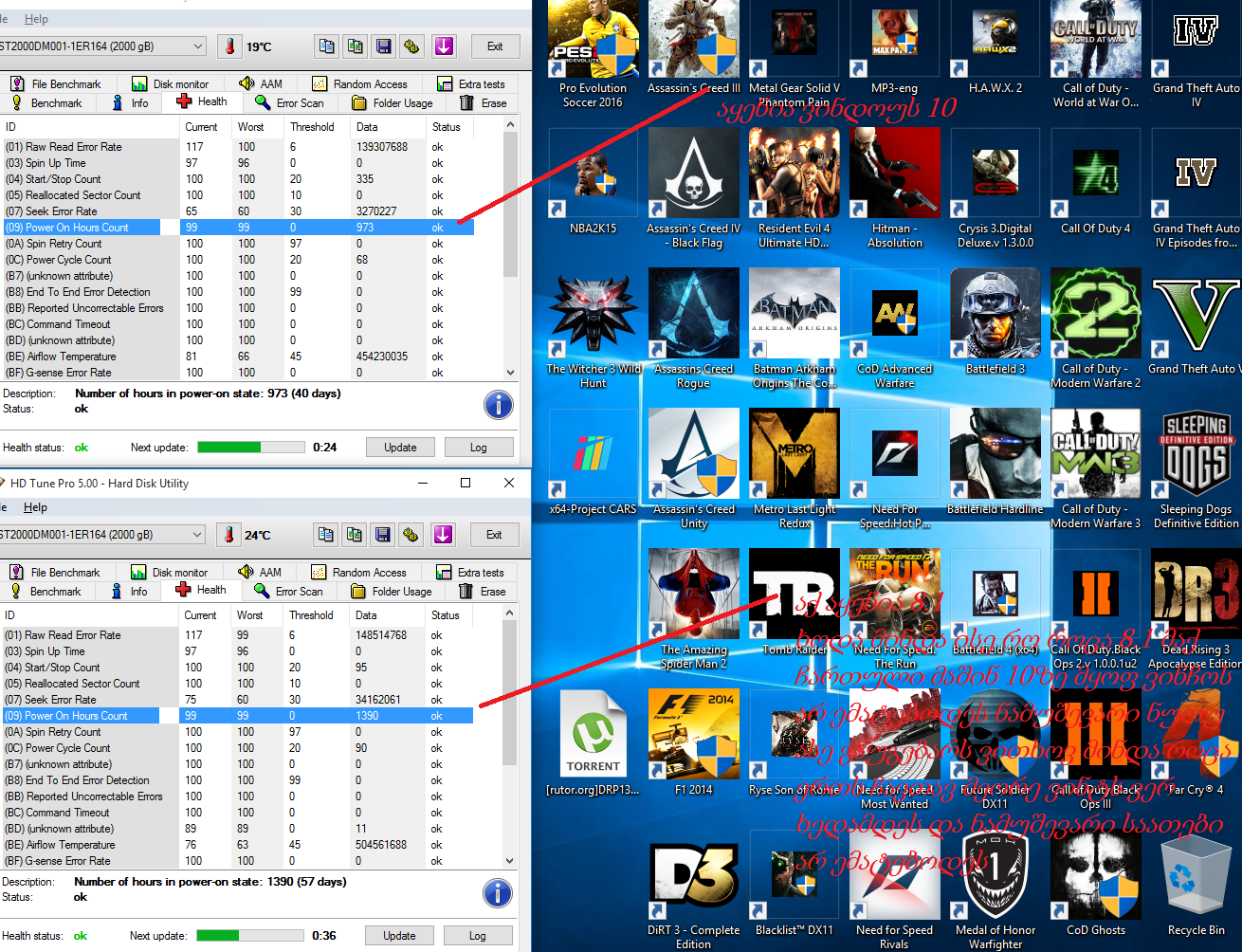Click Next update progress bar in upper window
1242x952 pixels.
click(x=251, y=448)
